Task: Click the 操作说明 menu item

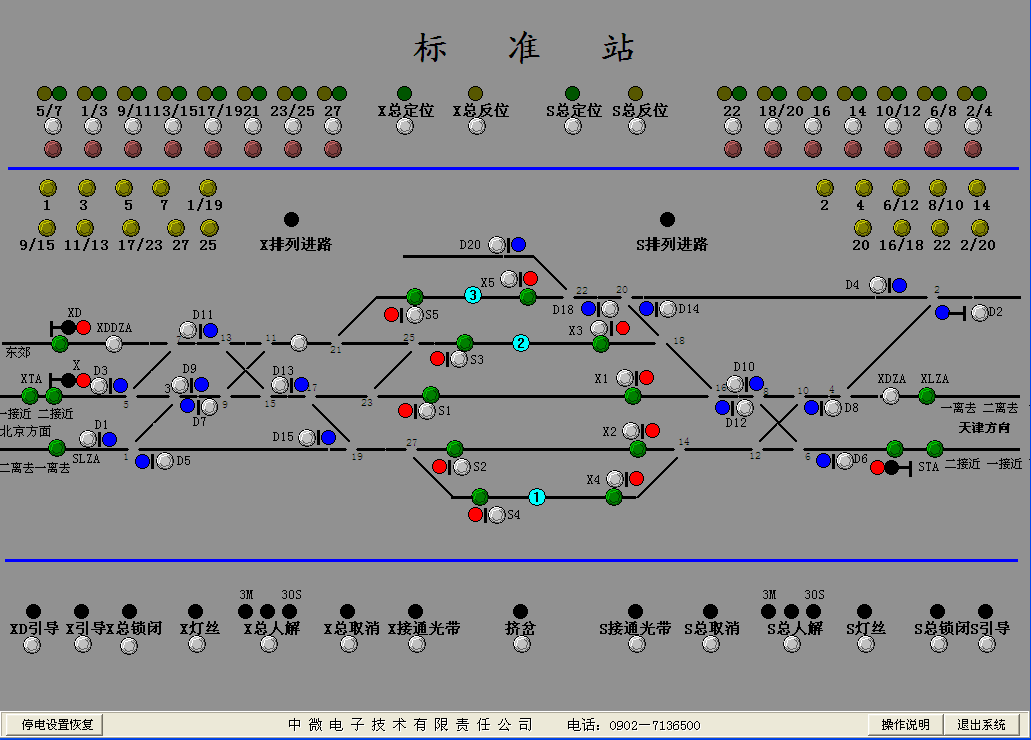Action: (x=906, y=723)
